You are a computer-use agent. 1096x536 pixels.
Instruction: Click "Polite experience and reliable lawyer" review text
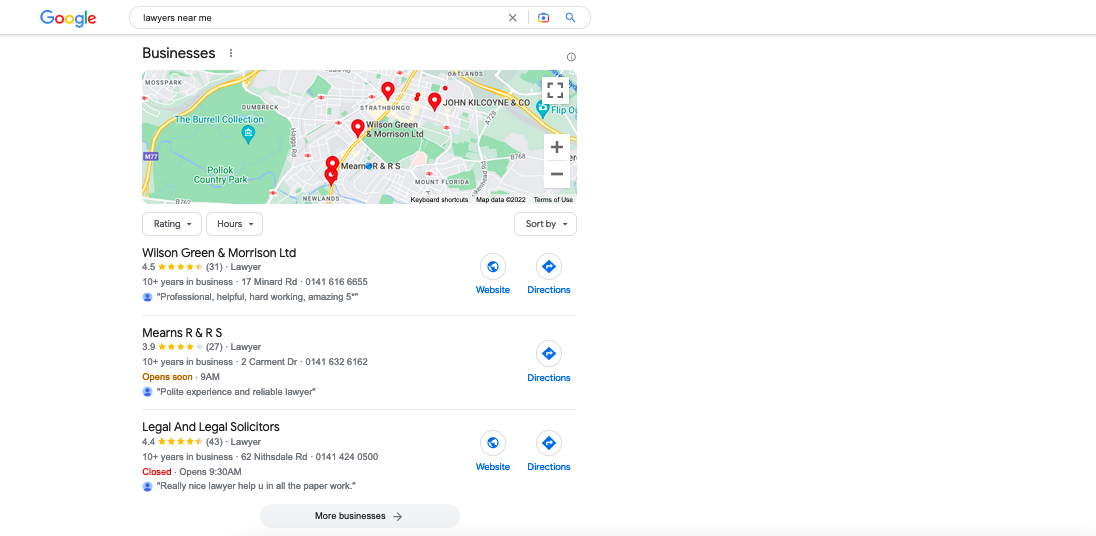point(236,392)
